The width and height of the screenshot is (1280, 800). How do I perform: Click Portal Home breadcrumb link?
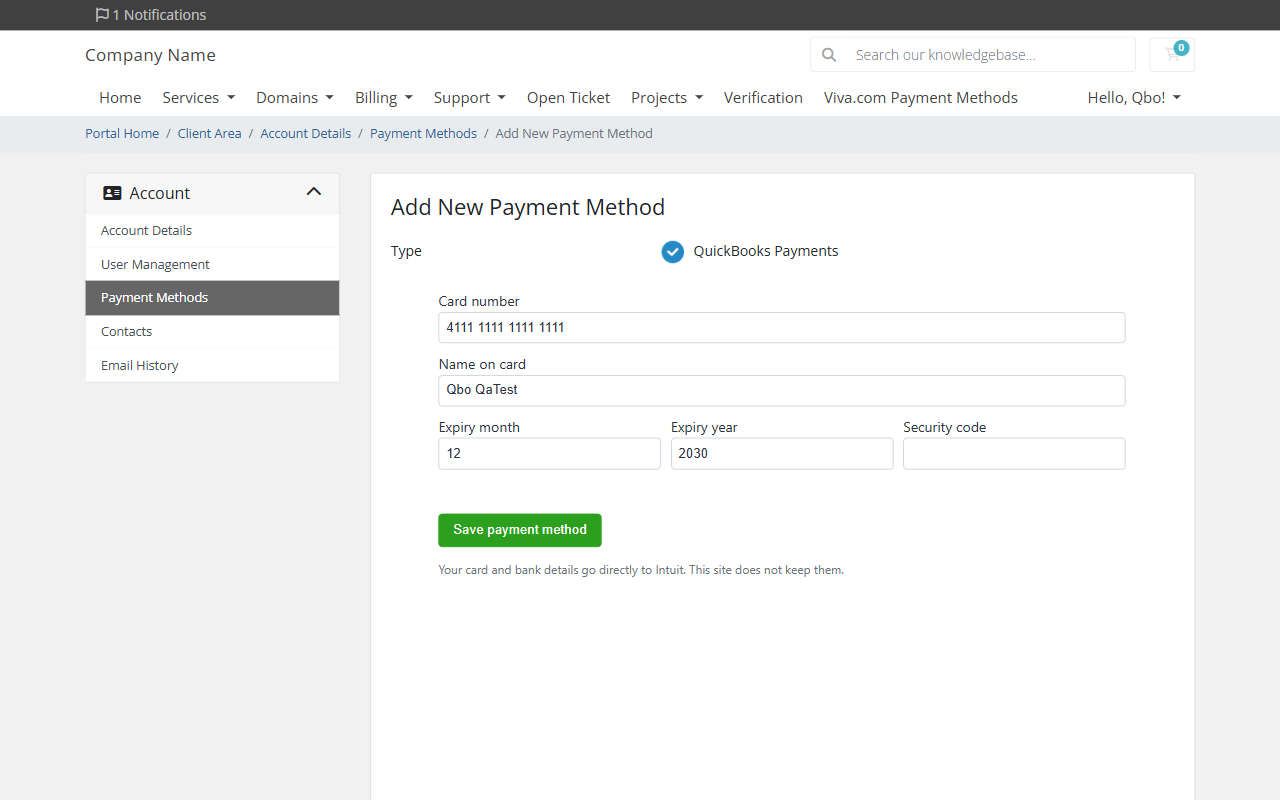click(122, 134)
